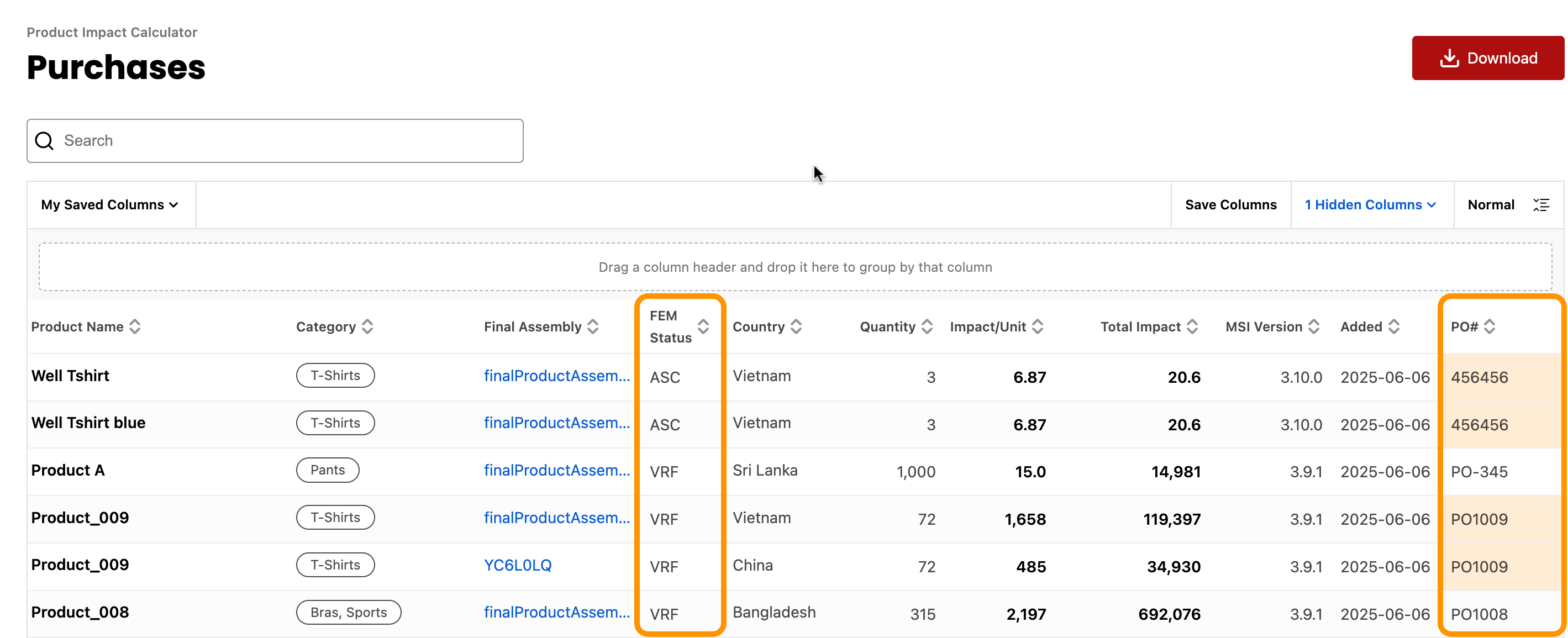Open finalProductAssem link for Product_008
Screen dimensions: 1568x638
[557, 612]
